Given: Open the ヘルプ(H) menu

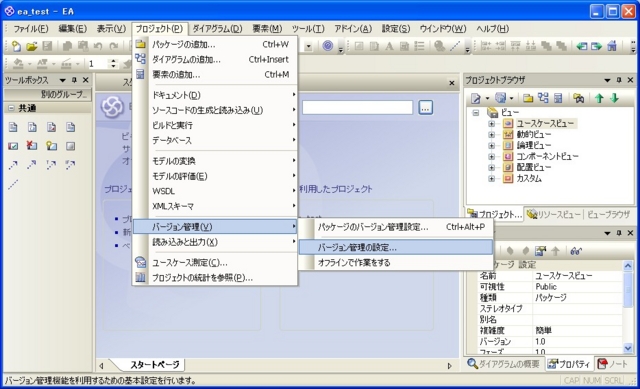Looking at the screenshot, I should pyautogui.click(x=492, y=29).
